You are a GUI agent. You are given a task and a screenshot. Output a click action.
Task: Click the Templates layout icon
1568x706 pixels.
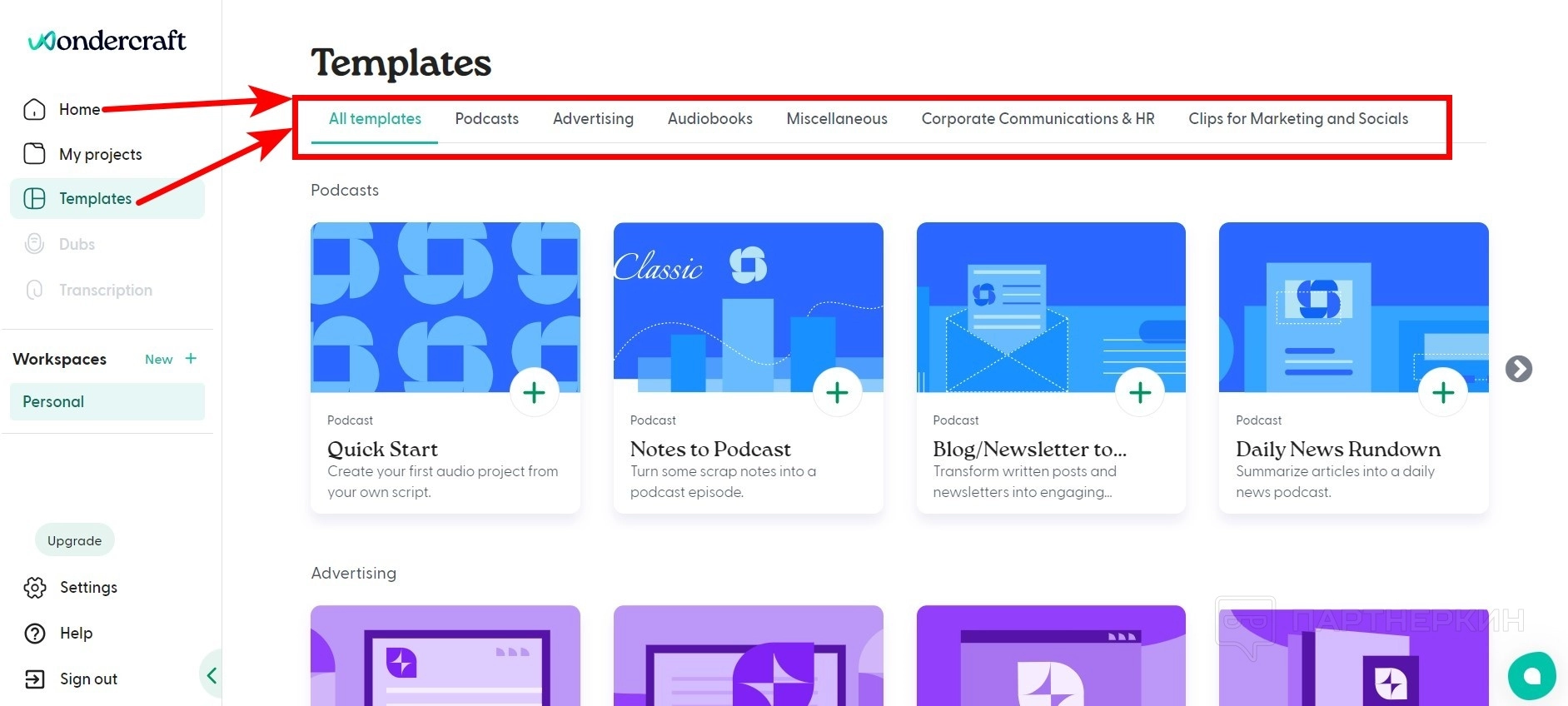(x=34, y=198)
